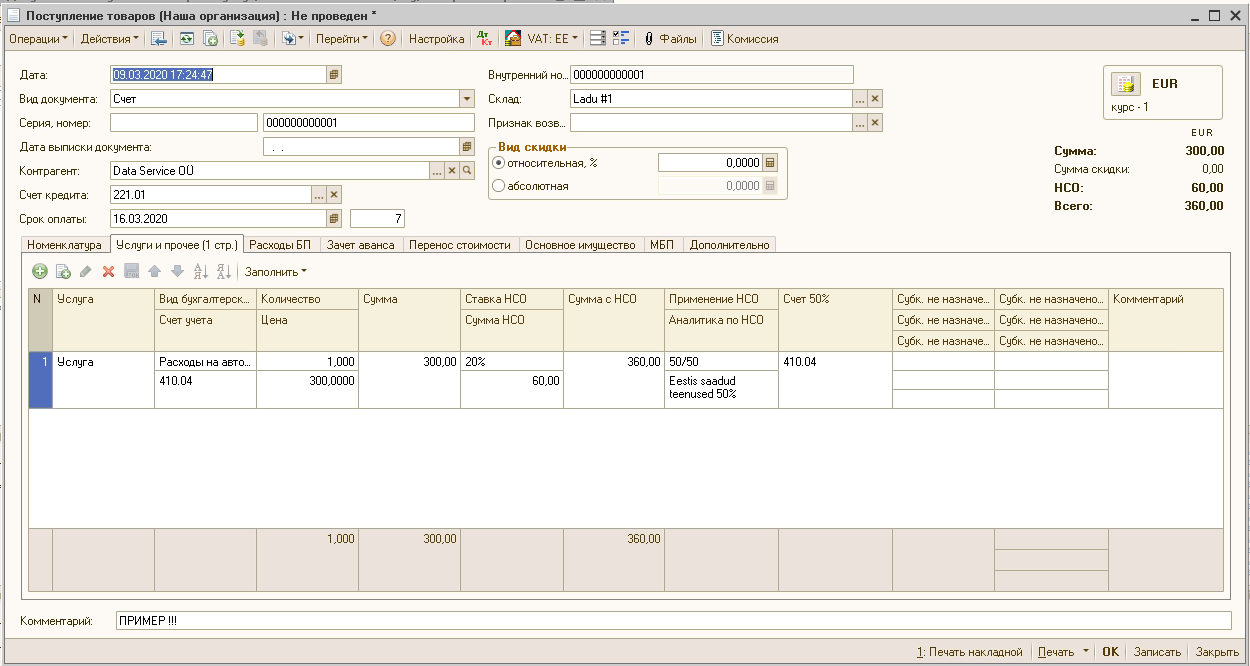Sort rows ascending with the А-Я icon
Screen dimensions: 1250x666
coord(200,271)
